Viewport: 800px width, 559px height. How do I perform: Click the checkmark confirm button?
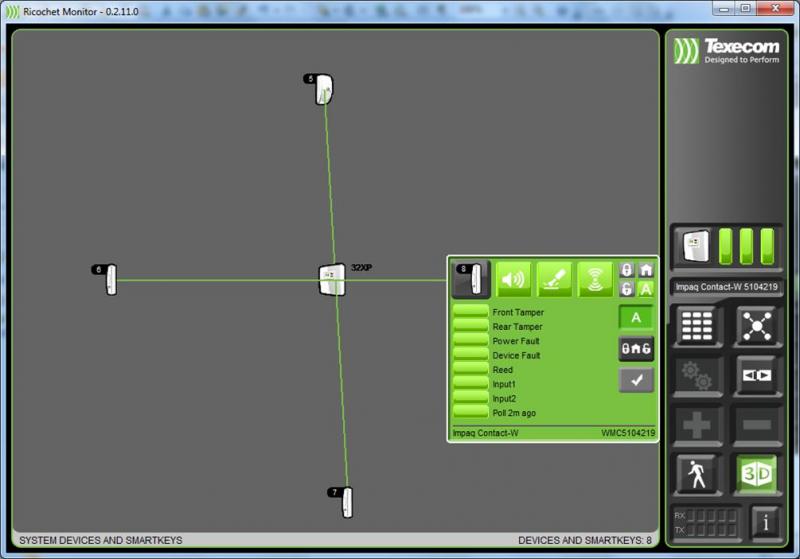[x=636, y=380]
